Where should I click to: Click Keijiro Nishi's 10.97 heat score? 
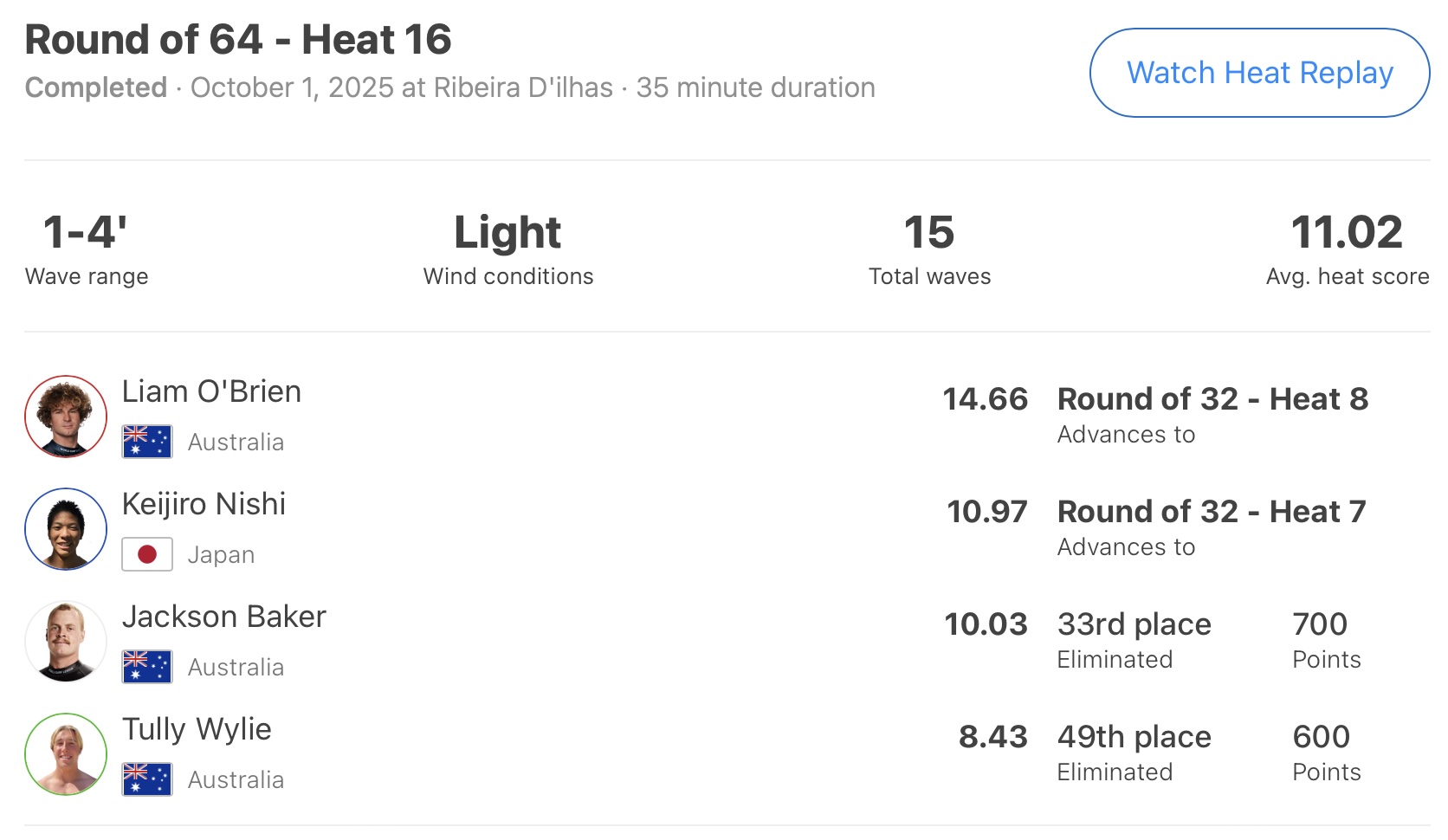point(986,512)
